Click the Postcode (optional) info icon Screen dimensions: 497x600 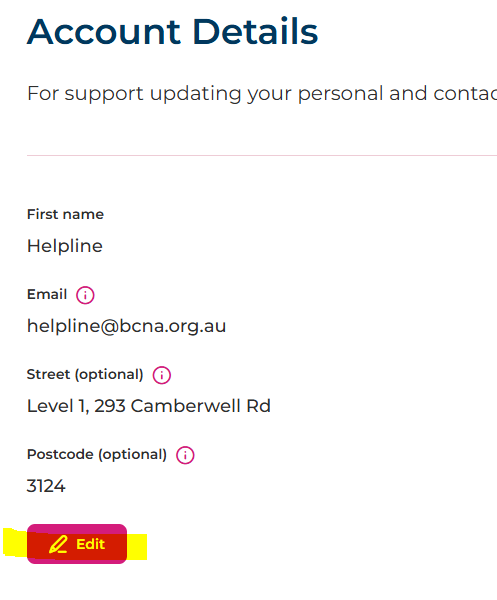pos(185,455)
